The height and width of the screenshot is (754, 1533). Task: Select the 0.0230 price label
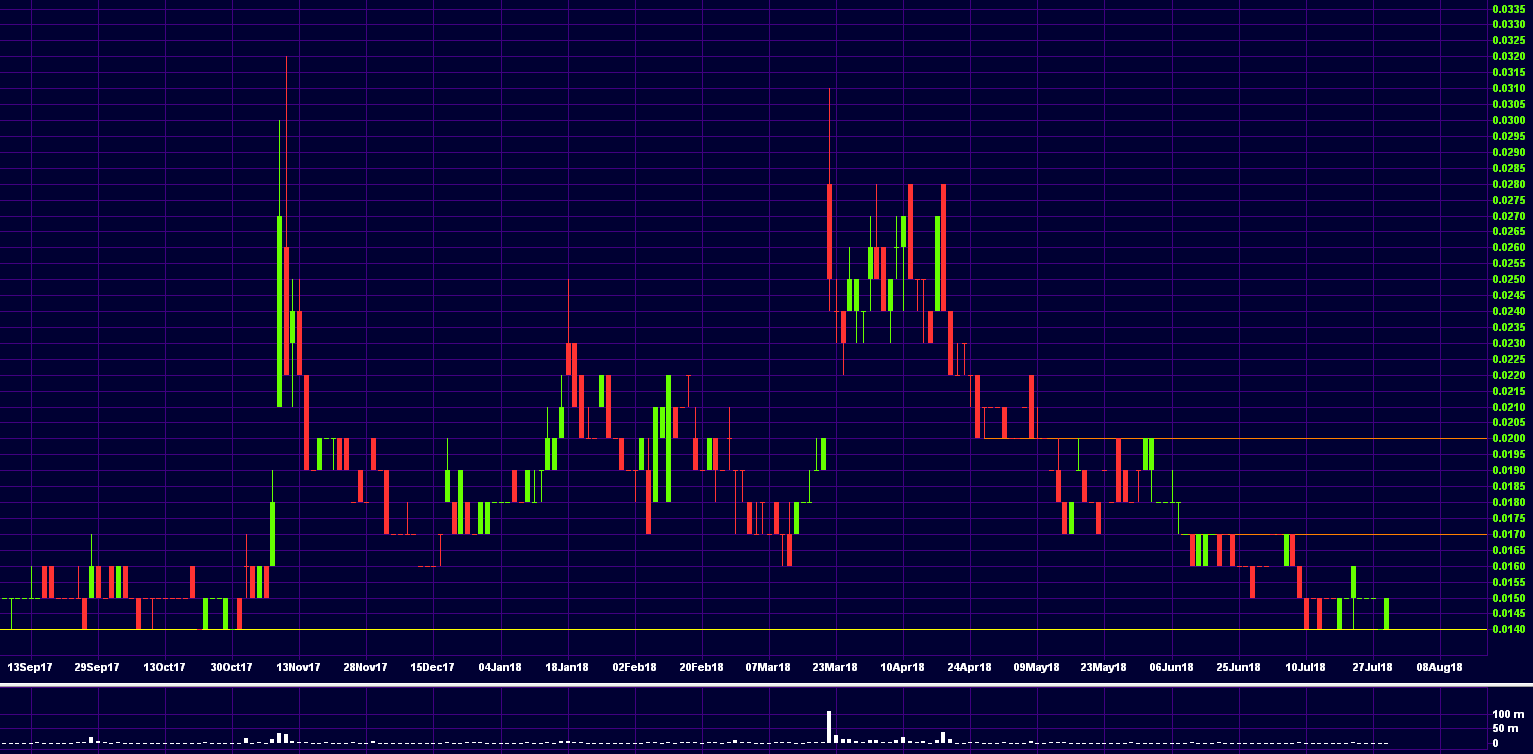click(1508, 343)
